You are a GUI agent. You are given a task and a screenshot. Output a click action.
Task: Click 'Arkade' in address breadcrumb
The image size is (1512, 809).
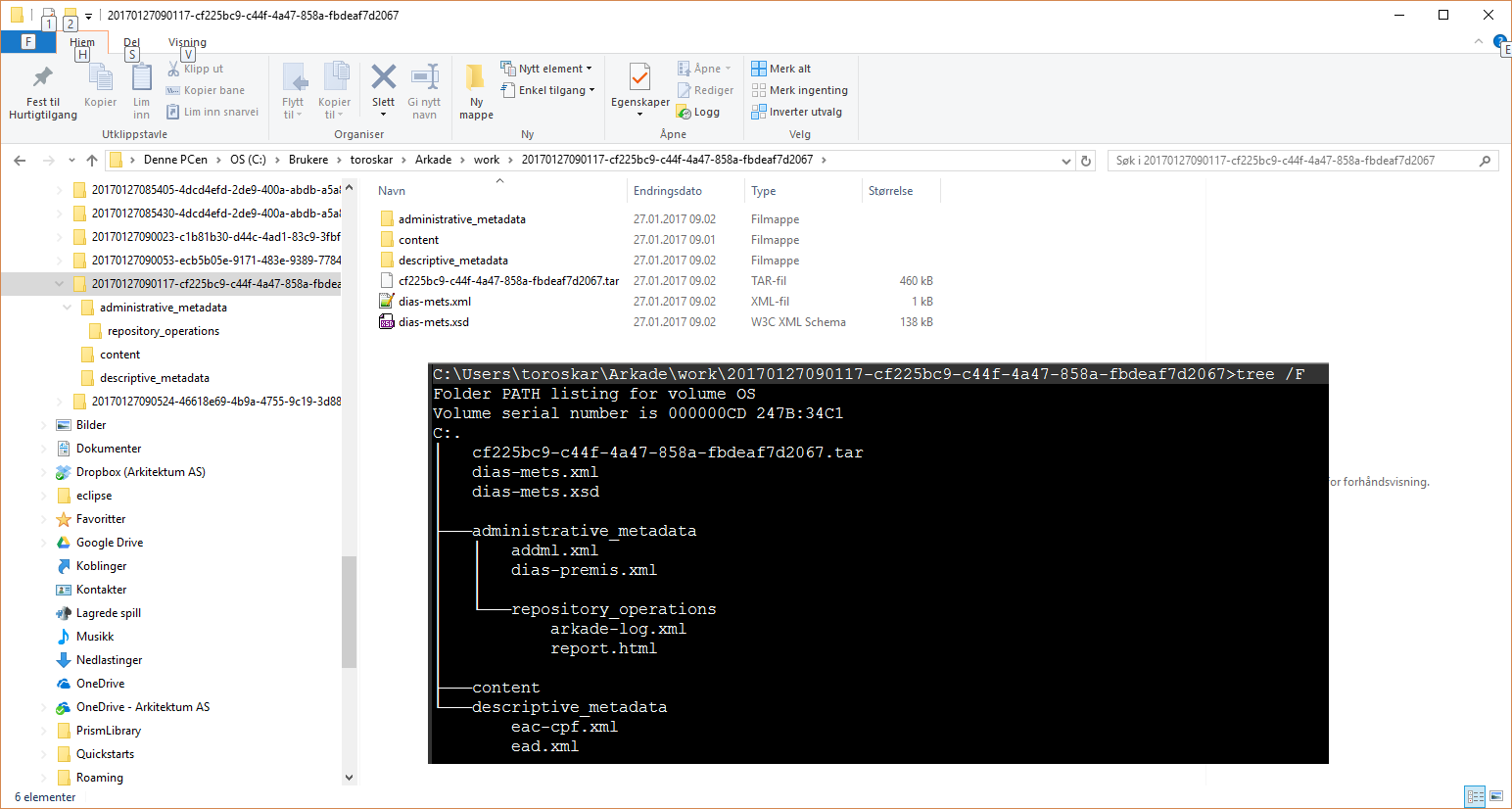(433, 160)
